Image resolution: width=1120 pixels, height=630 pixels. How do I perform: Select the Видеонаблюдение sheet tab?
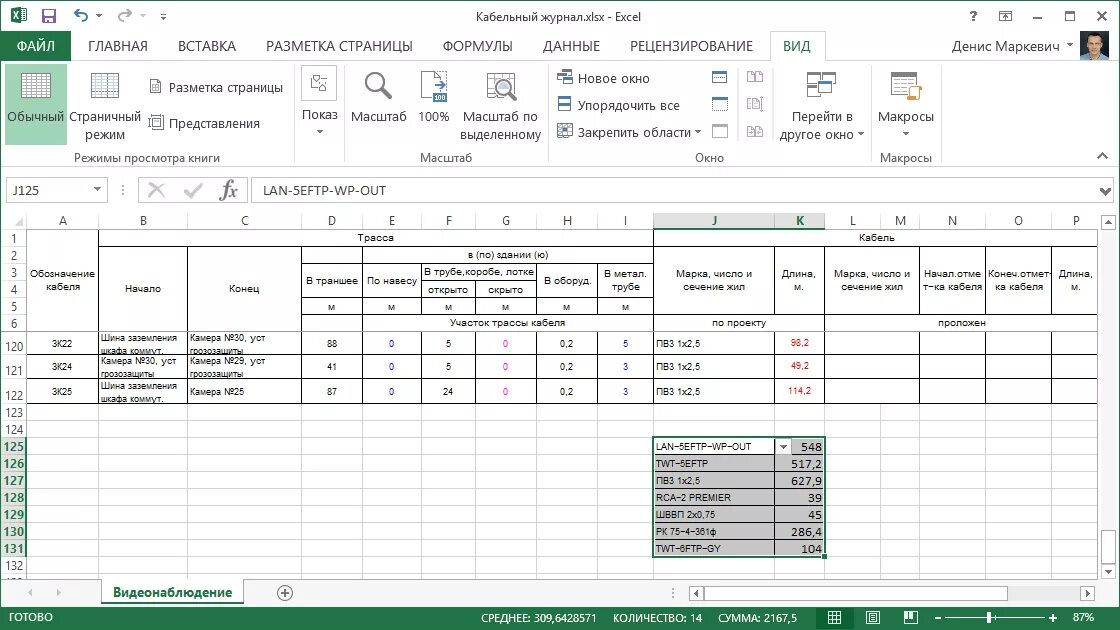pyautogui.click(x=172, y=592)
